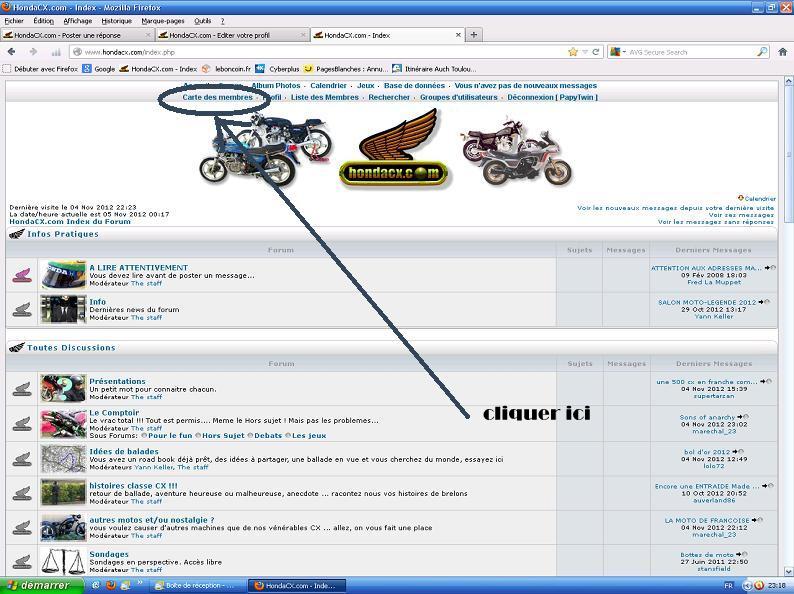Screen dimensions: 794x594
Task: Open the Affichage menu
Action: [77, 21]
